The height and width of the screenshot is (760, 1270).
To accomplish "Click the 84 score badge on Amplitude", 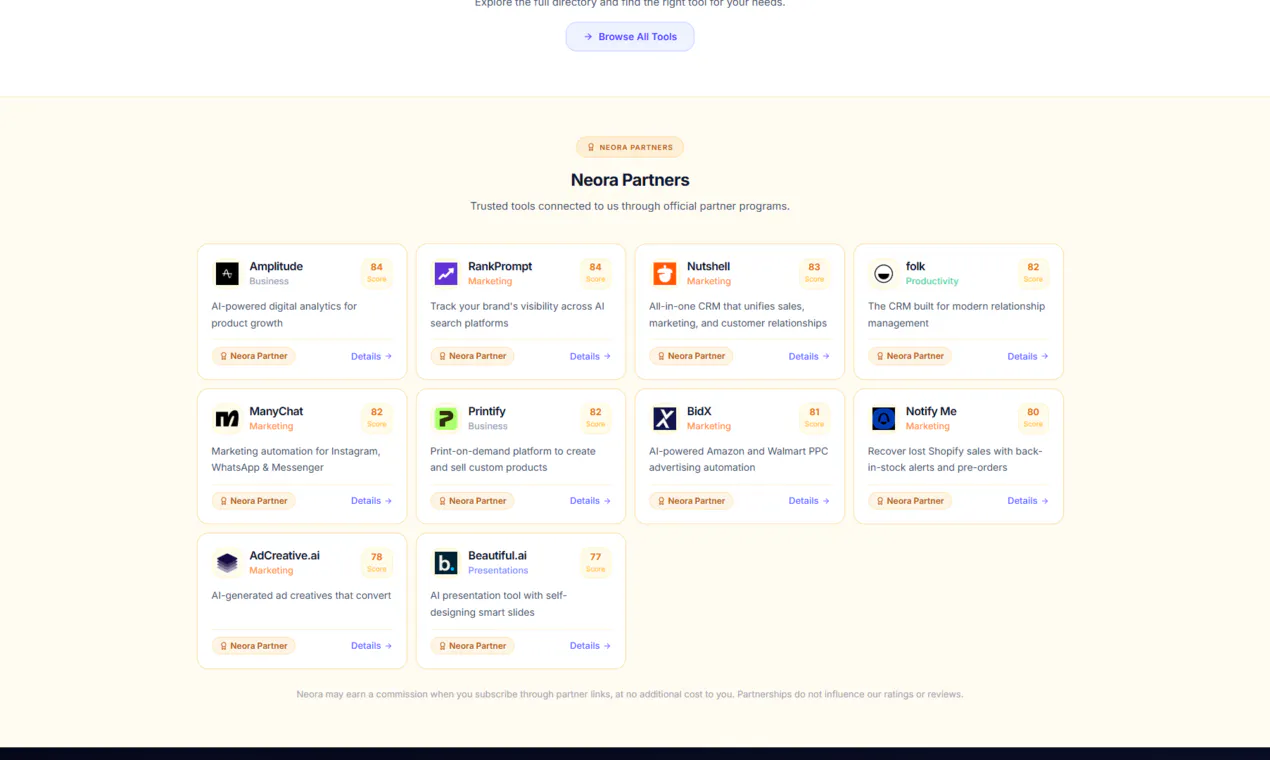I will click(x=377, y=272).
